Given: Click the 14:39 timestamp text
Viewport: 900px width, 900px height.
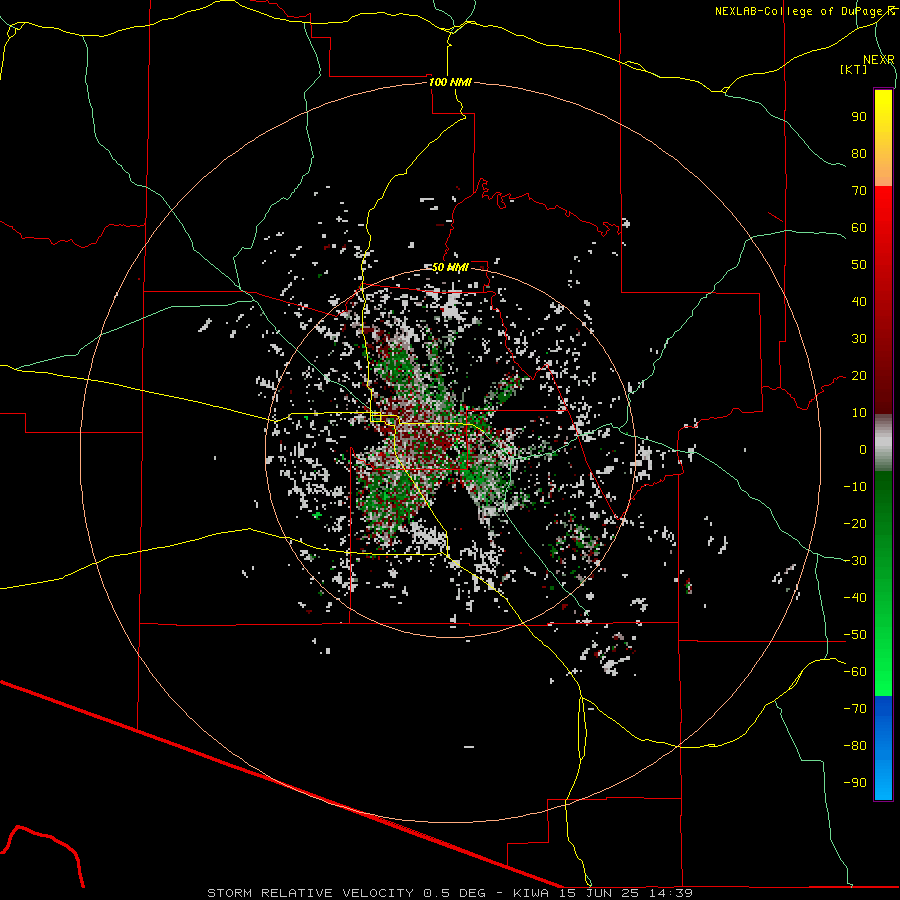Looking at the screenshot, I should [672, 893].
